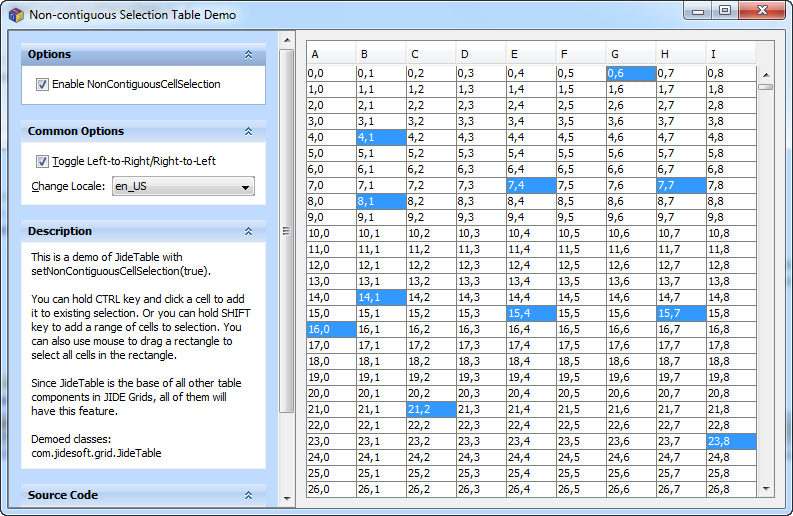The height and width of the screenshot is (516, 793).
Task: Click cell 20,4
Action: [532, 394]
